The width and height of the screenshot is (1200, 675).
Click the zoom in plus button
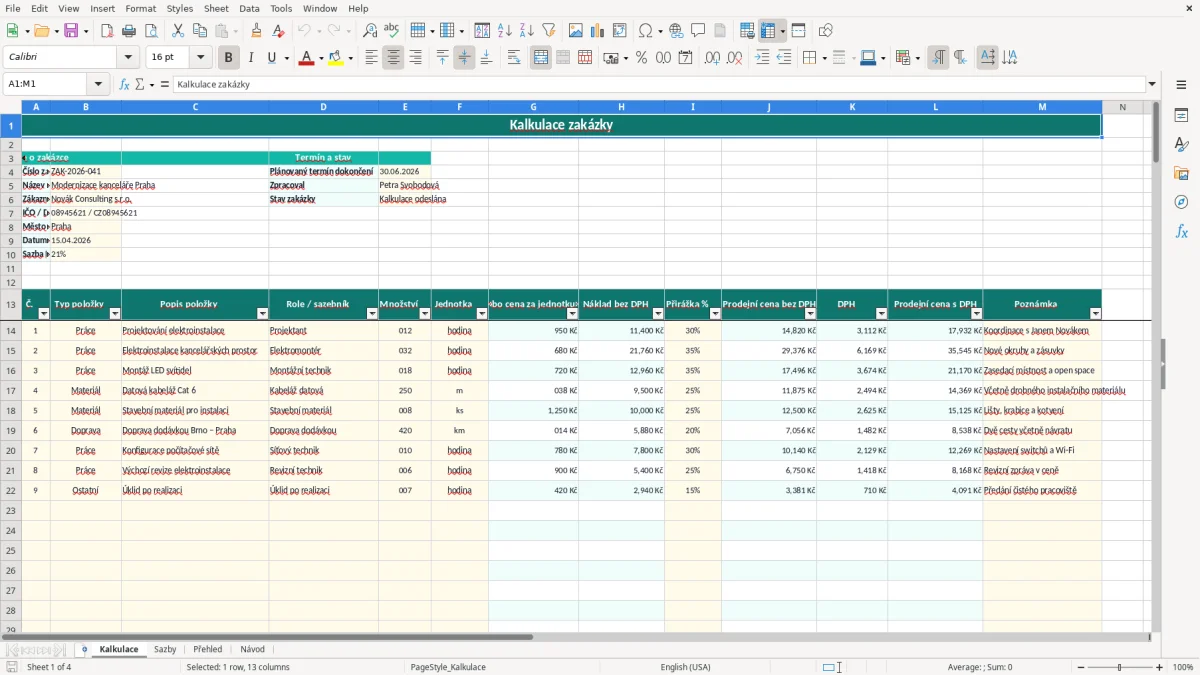(x=1160, y=667)
